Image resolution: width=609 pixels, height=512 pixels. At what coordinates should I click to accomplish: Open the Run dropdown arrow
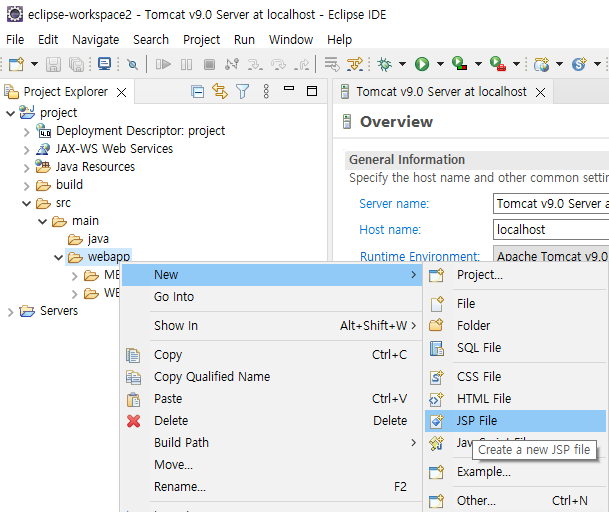(x=440, y=64)
